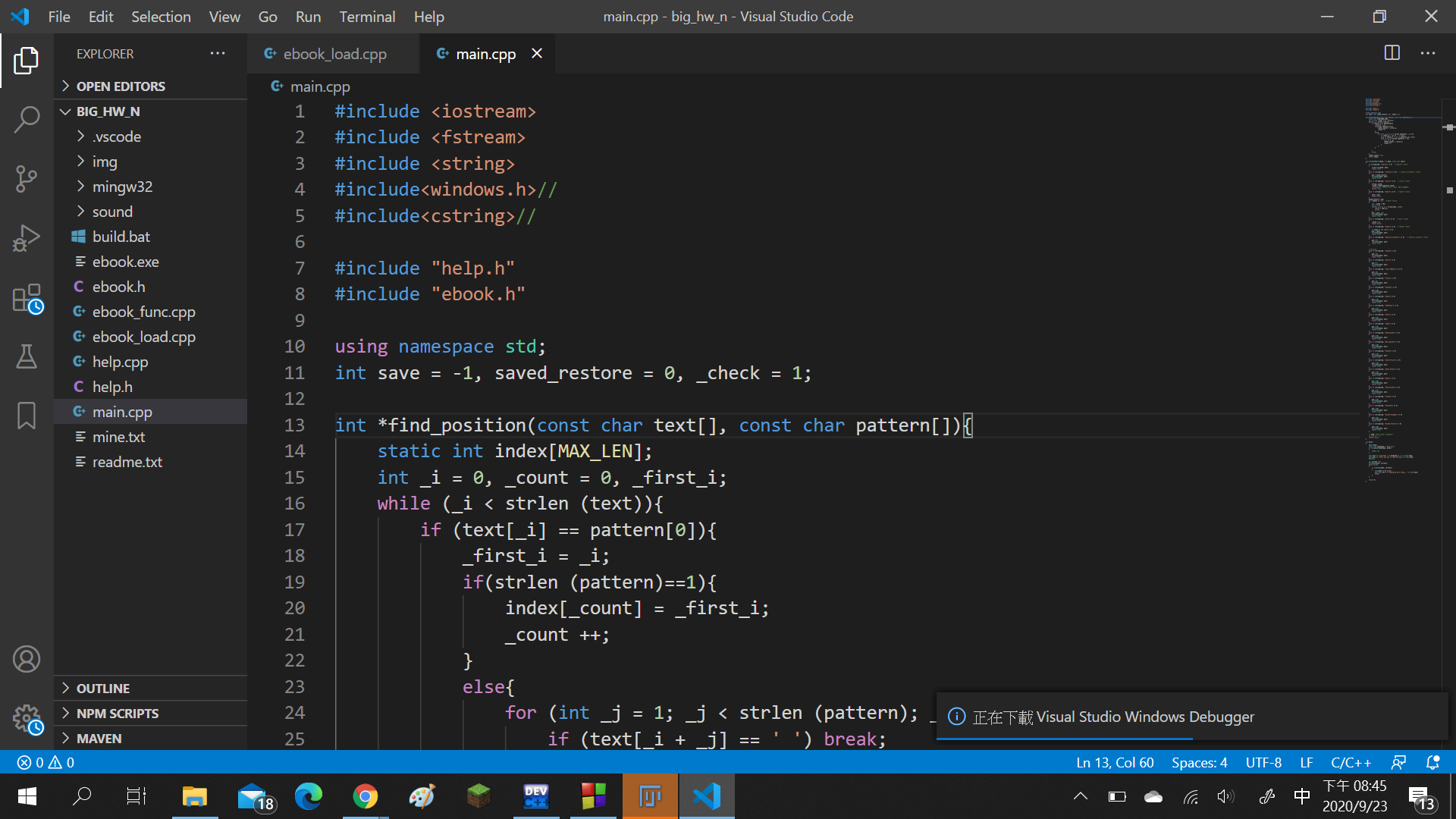Expand the mingw32 folder
Screen dimensions: 1456x819
122,187
